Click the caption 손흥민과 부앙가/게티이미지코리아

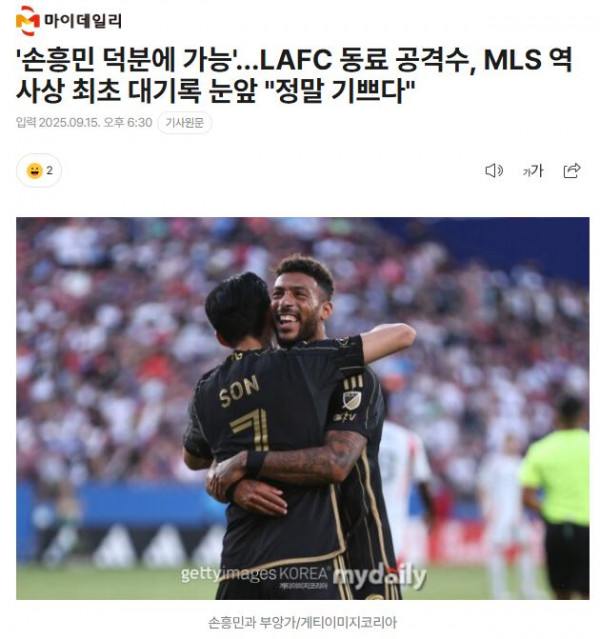302,622
